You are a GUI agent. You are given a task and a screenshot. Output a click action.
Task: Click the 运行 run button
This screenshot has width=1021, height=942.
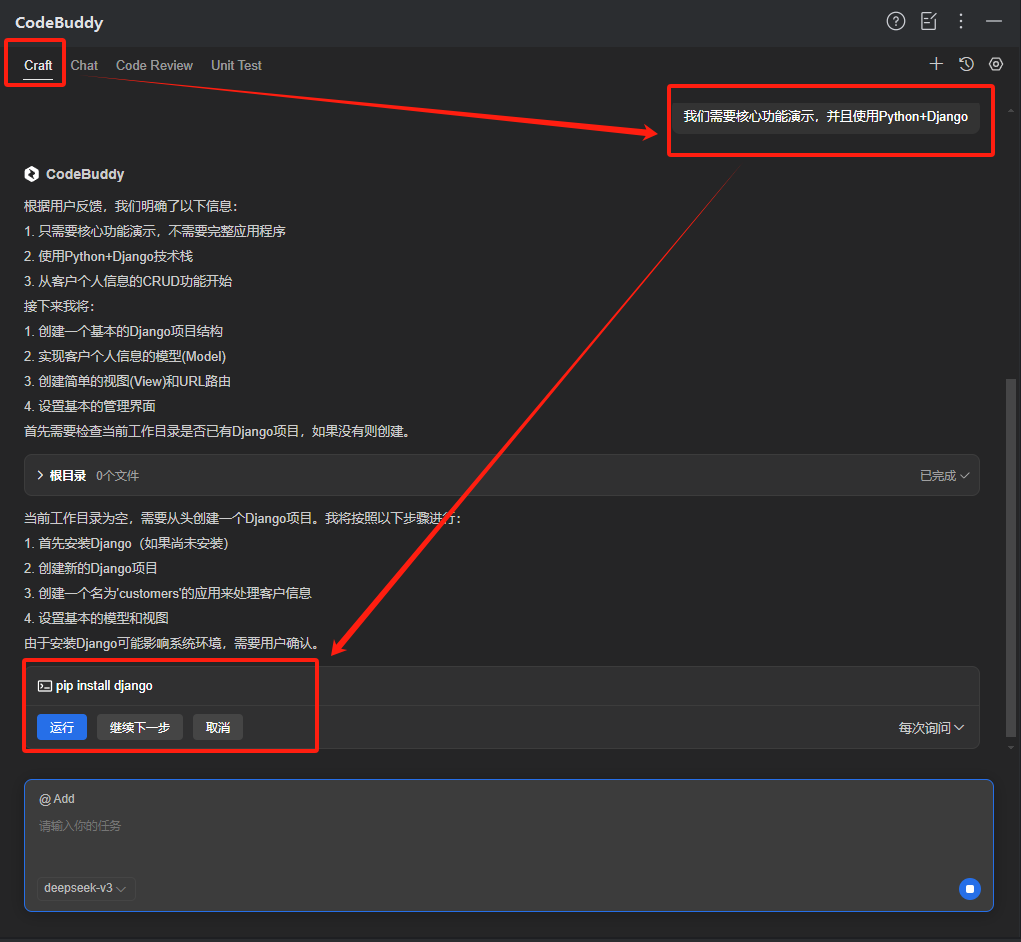[x=62, y=727]
